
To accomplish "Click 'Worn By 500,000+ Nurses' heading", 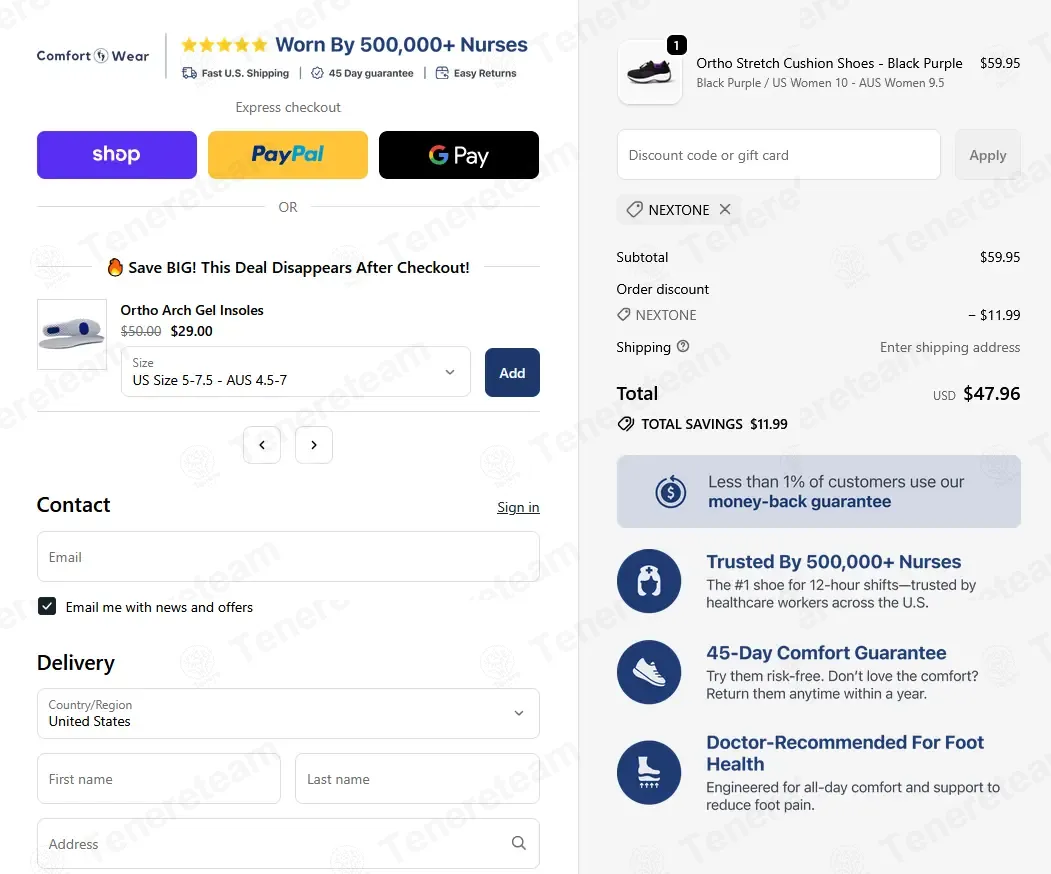I will [x=401, y=45].
